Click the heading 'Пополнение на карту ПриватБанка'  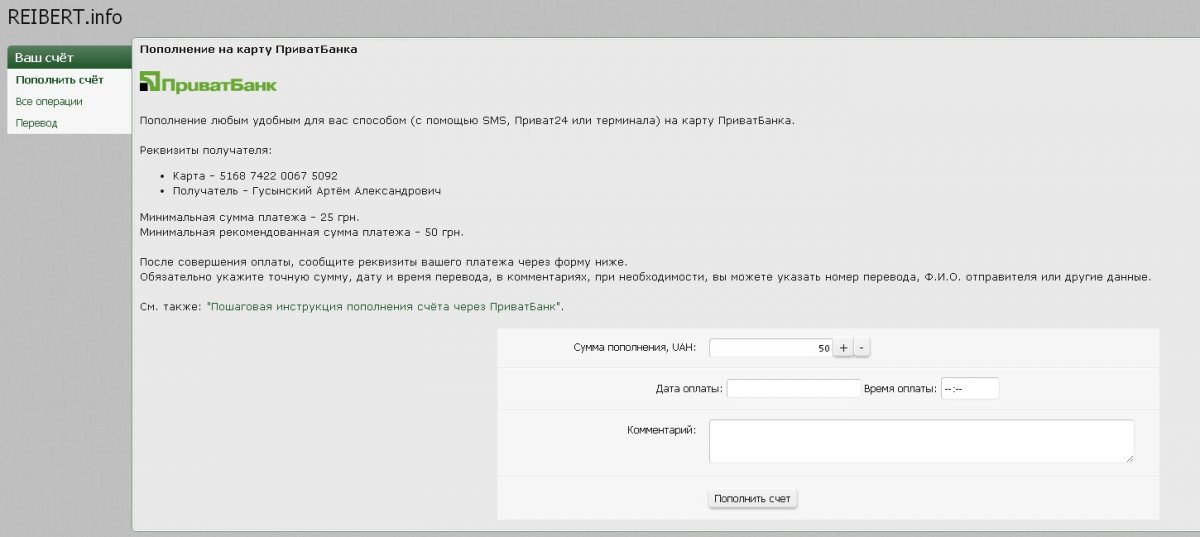[248, 49]
